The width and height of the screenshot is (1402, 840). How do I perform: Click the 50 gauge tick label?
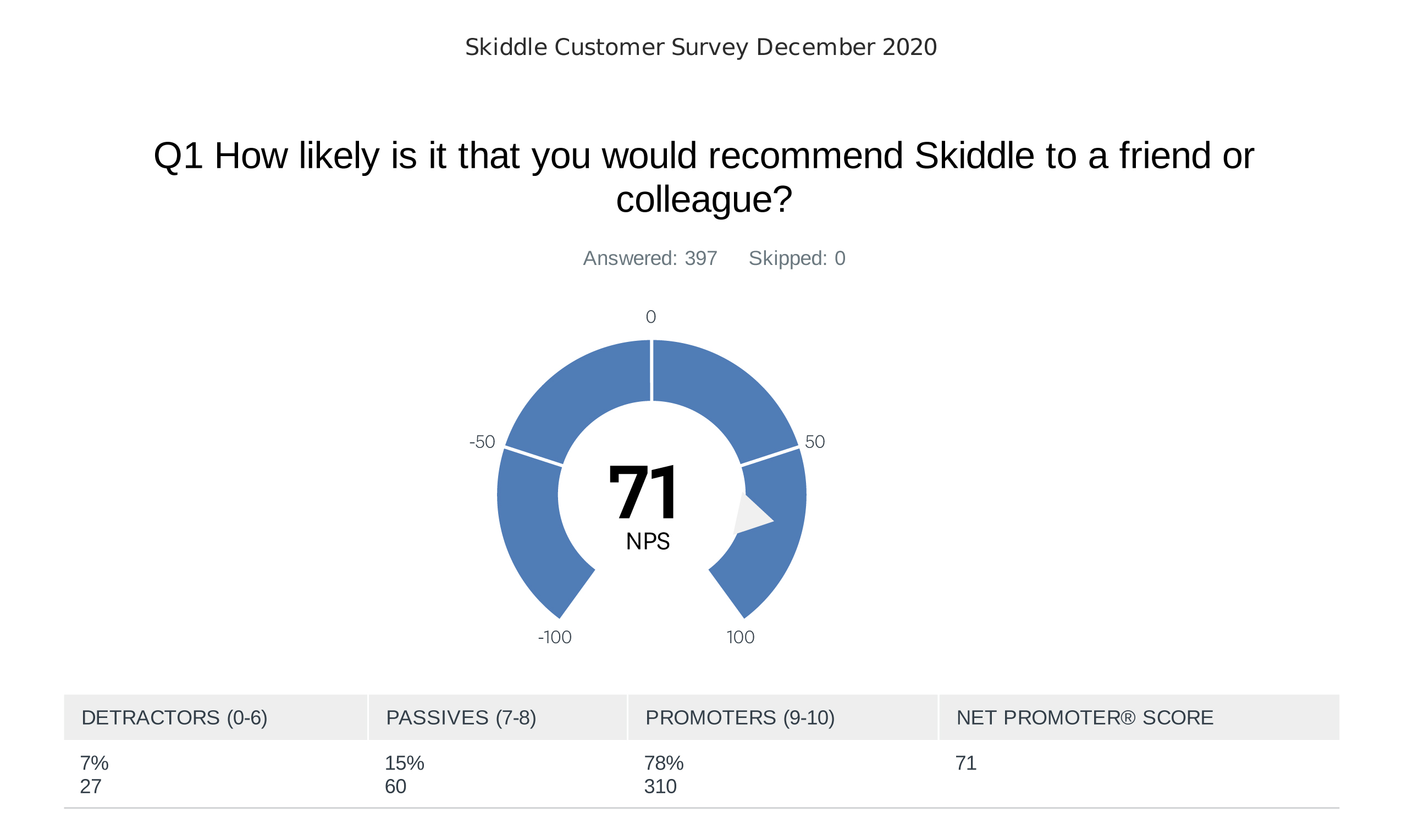[815, 442]
